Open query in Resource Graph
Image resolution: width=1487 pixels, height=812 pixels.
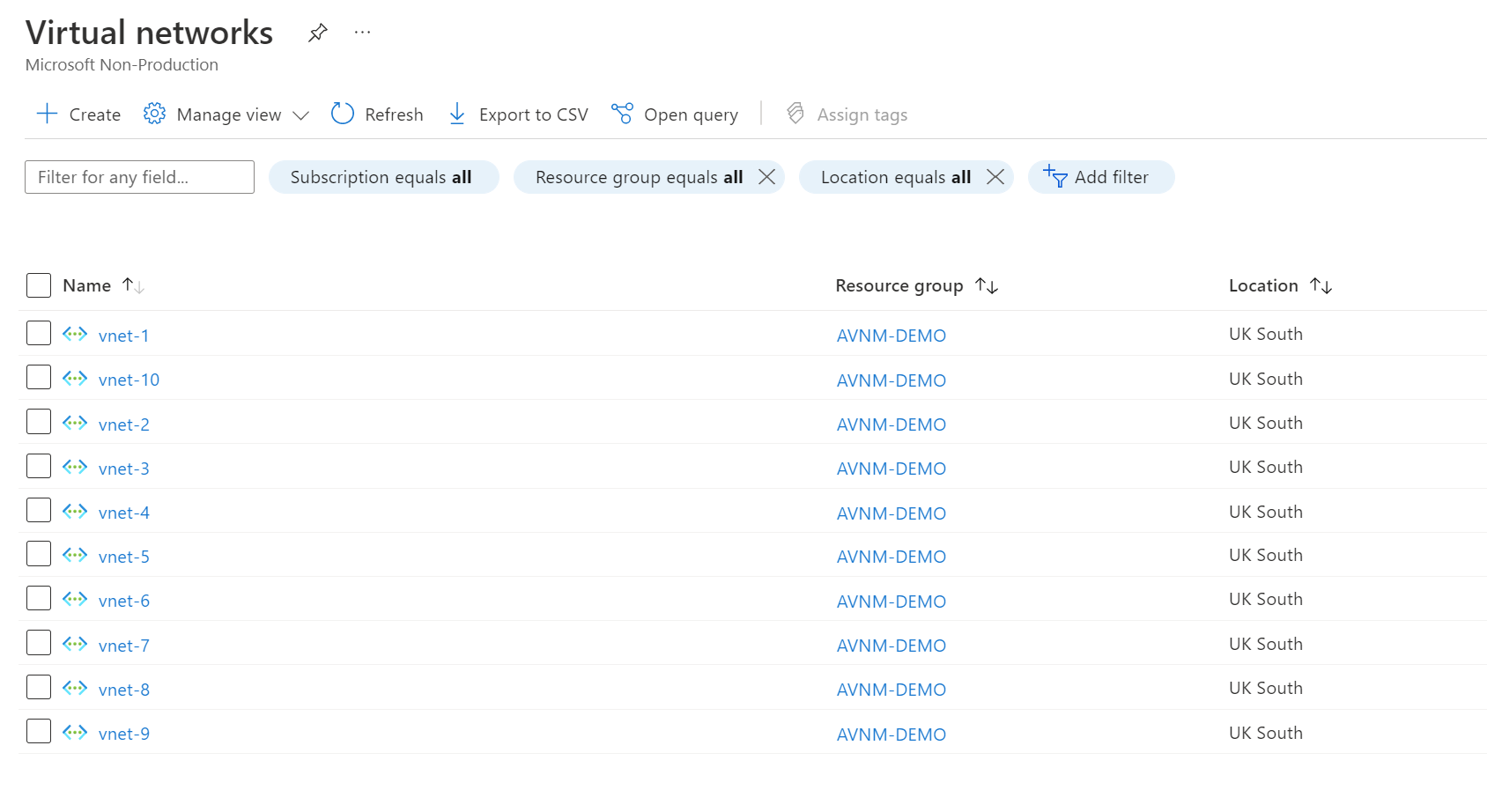[675, 114]
